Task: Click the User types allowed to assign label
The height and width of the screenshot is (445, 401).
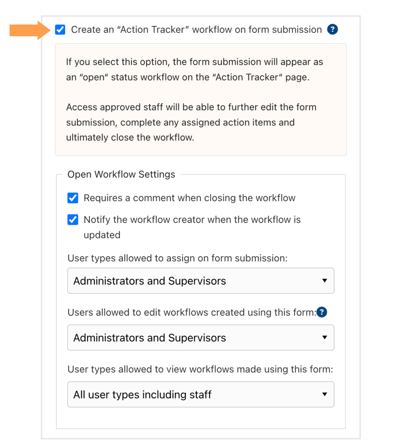Action: coord(177,258)
